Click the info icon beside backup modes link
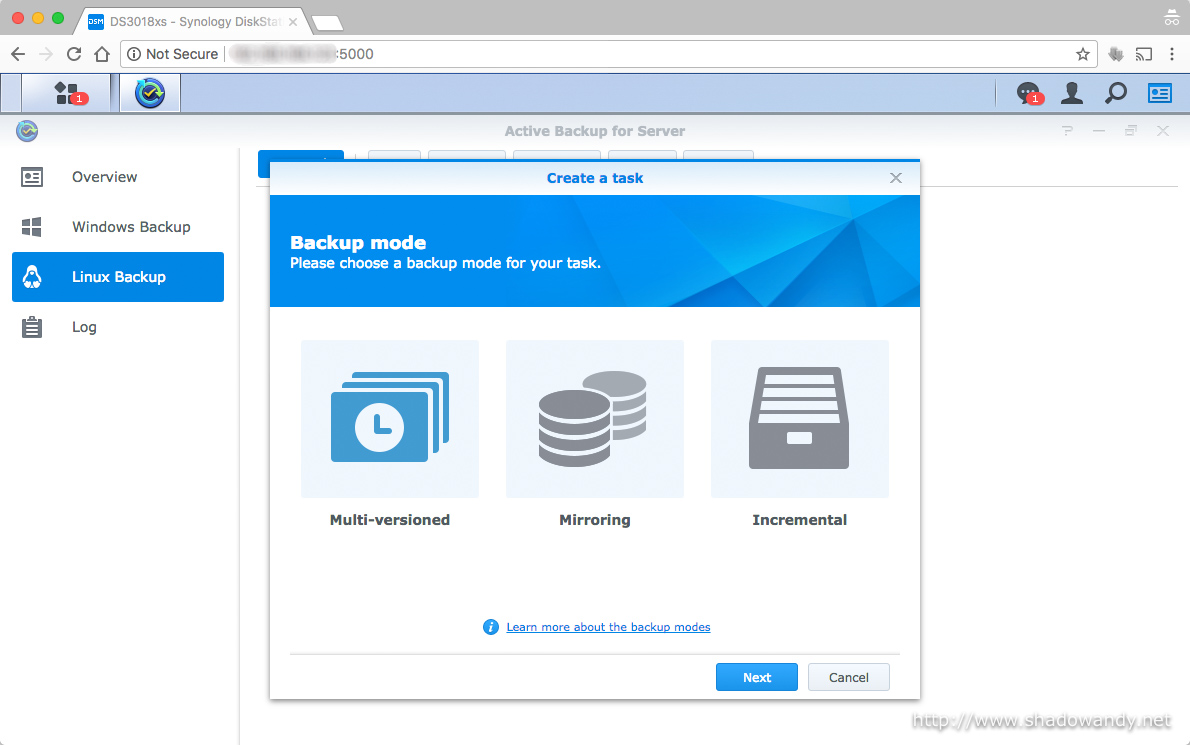Image resolution: width=1190 pixels, height=745 pixels. 491,627
